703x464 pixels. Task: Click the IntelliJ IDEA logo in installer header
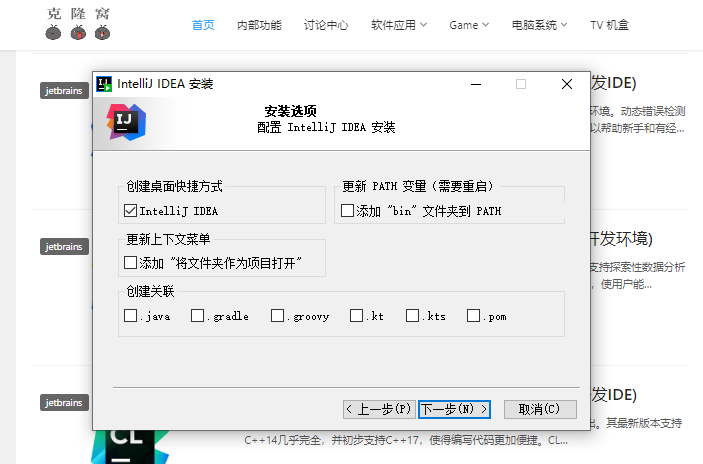126,122
